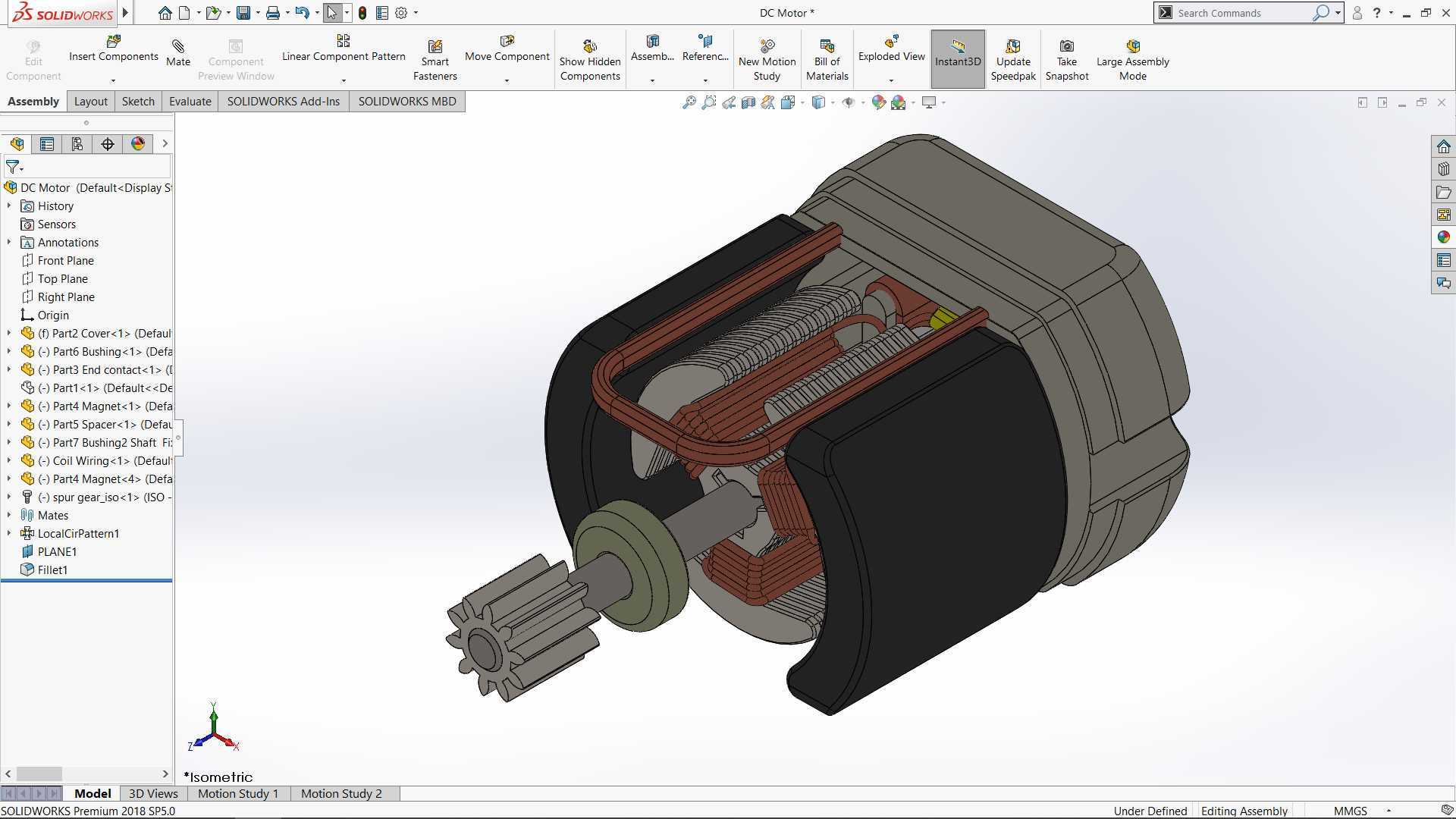Open the Motion Study 1 tab
Image resolution: width=1456 pixels, height=819 pixels.
(238, 793)
